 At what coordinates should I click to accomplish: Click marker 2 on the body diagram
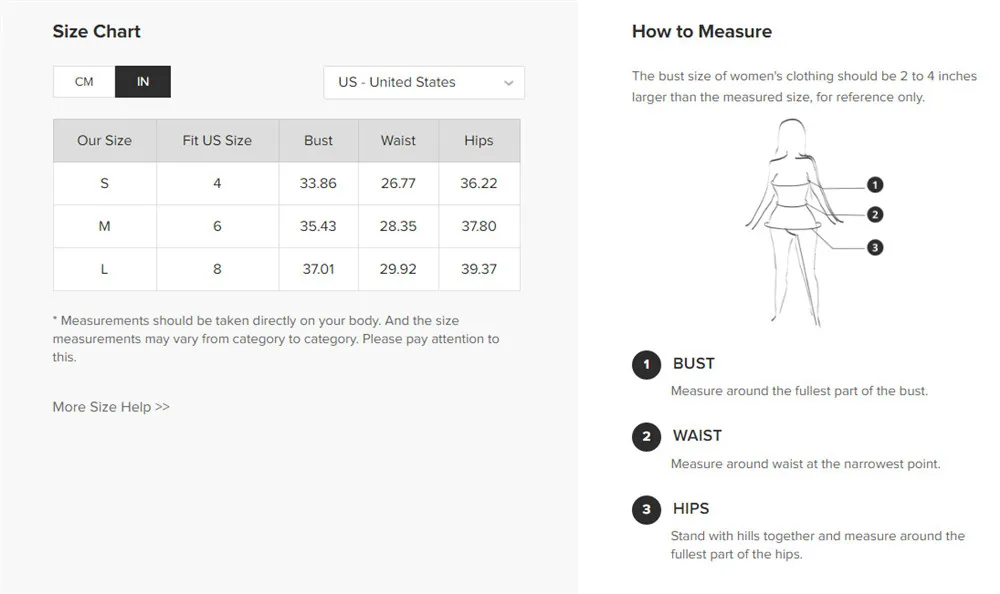pos(875,214)
